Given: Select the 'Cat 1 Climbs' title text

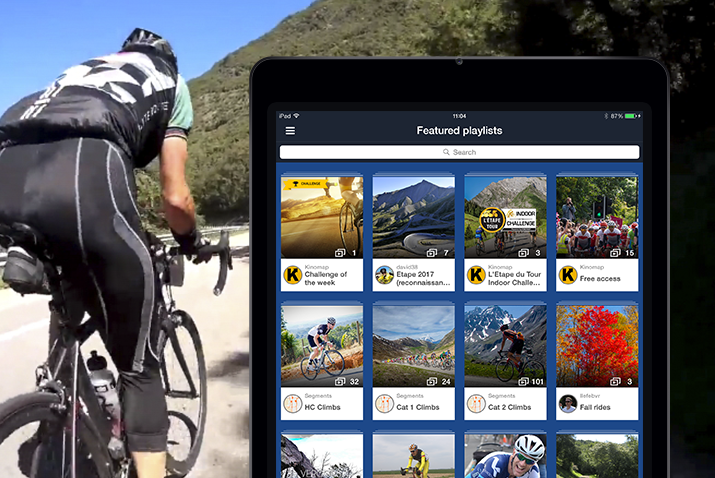Looking at the screenshot, I should point(418,407).
